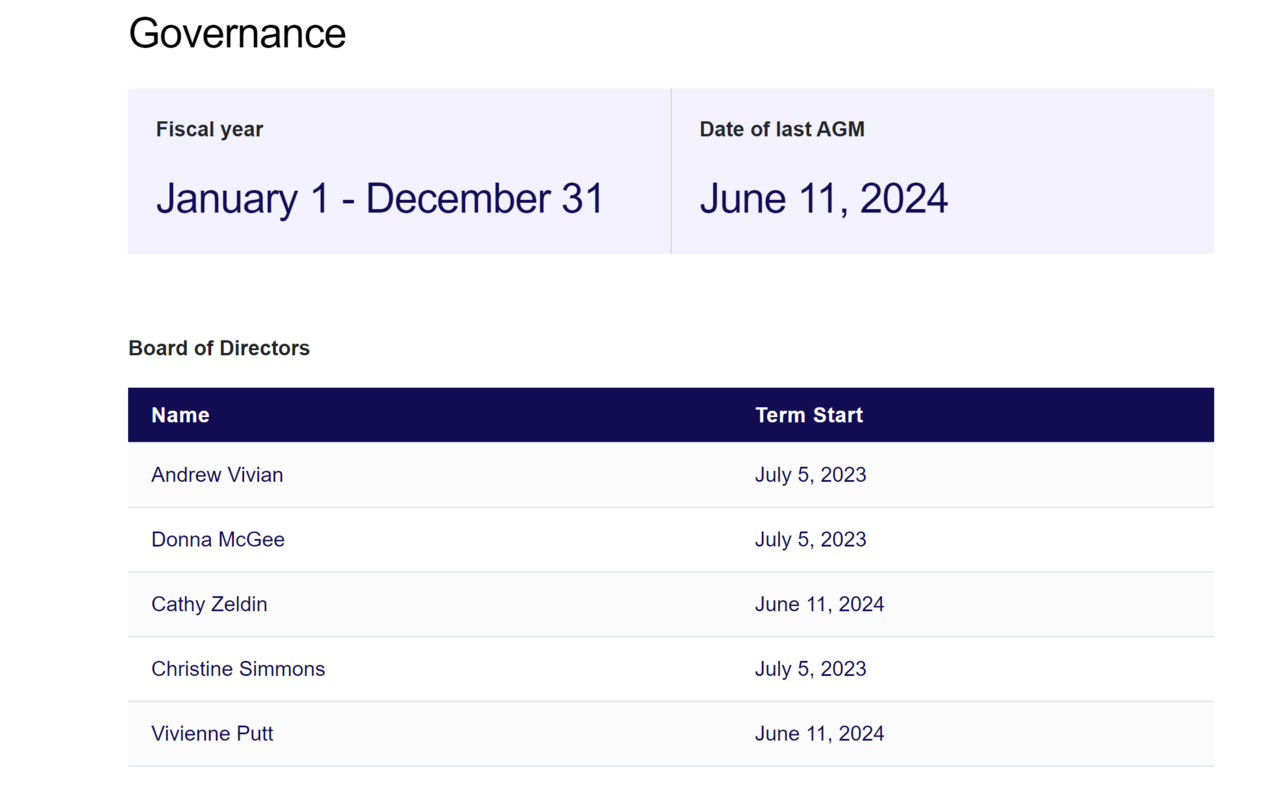This screenshot has height=788, width=1280.
Task: Click Cathy Zeldin's name
Action: click(209, 604)
